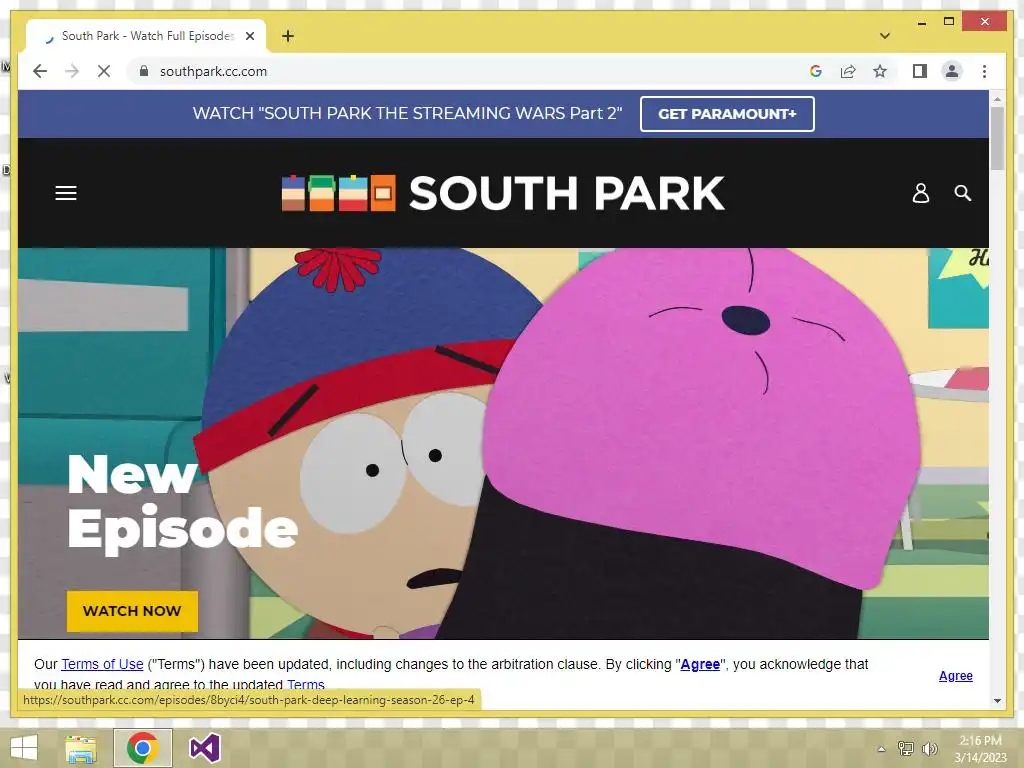Click the GET PARAMOUNT+ button
This screenshot has width=1024, height=768.
tap(727, 114)
